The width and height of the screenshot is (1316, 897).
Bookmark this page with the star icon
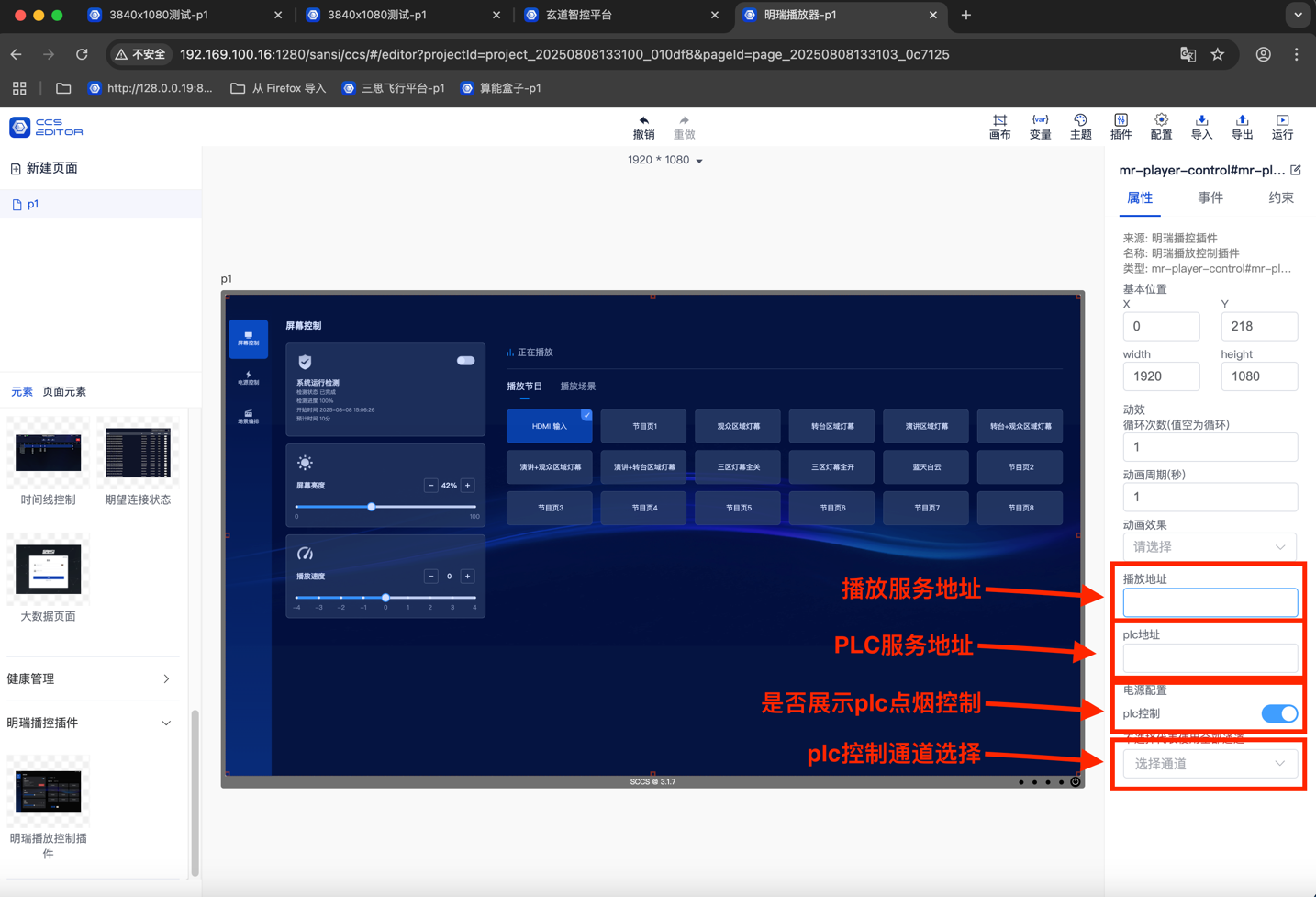(1217, 54)
